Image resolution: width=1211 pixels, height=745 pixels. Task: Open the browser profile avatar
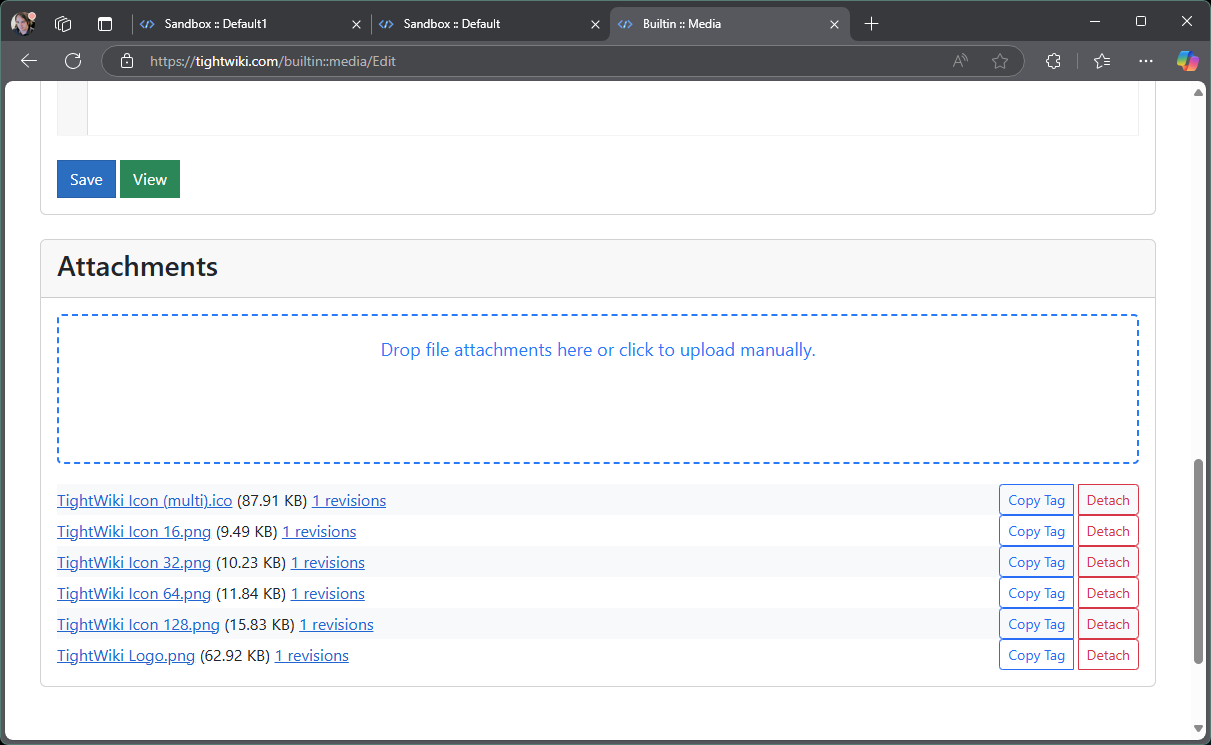point(23,23)
